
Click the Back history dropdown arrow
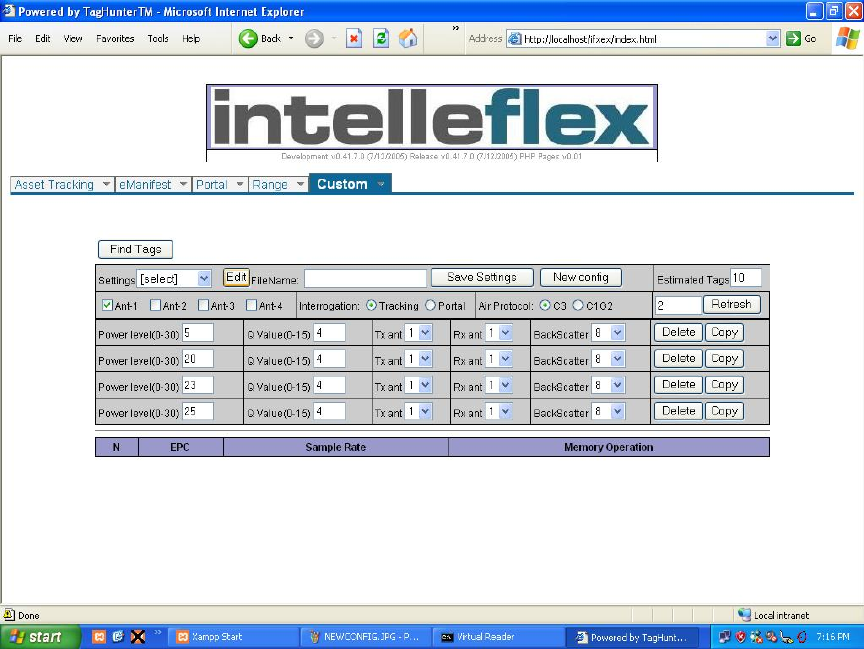(291, 39)
